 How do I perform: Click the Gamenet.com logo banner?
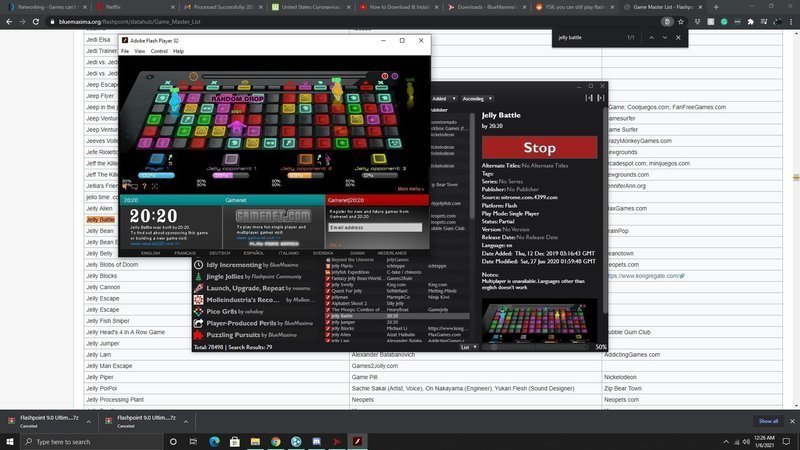click(x=273, y=216)
